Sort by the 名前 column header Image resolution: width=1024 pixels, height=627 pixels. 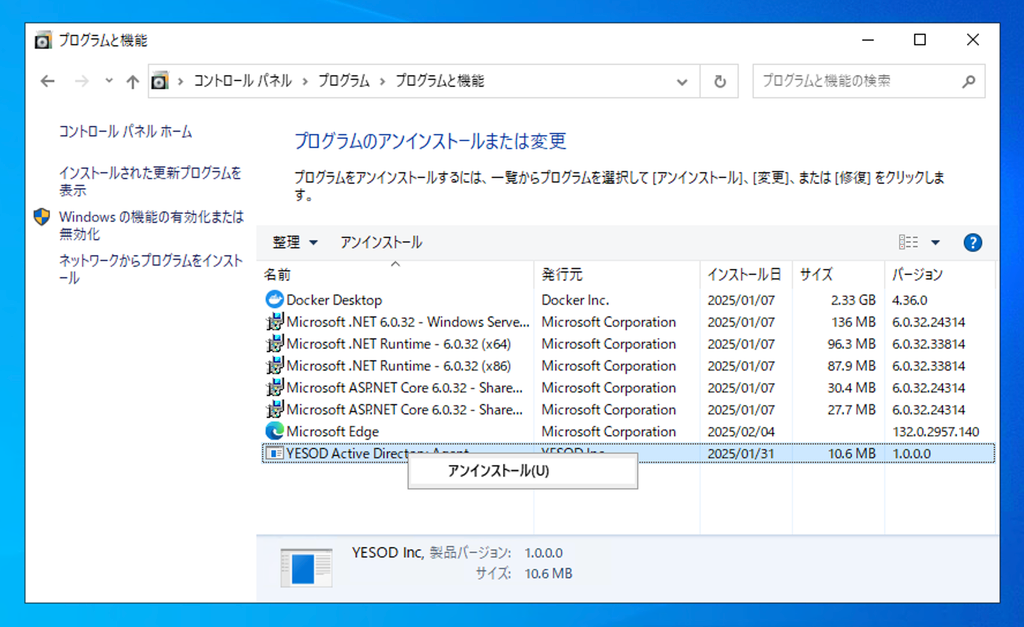[x=397, y=274]
